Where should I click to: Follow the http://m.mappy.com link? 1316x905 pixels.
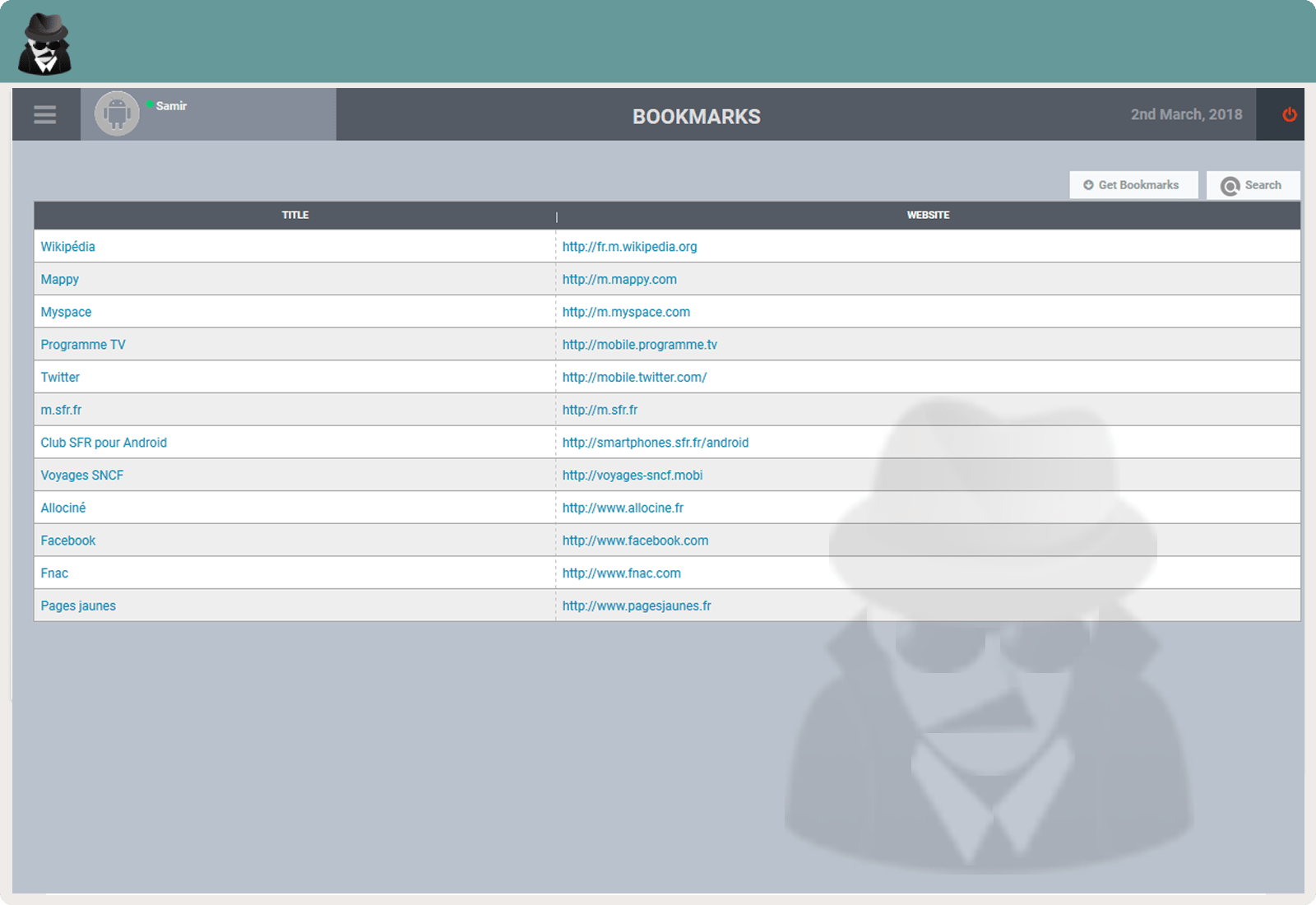pyautogui.click(x=619, y=280)
